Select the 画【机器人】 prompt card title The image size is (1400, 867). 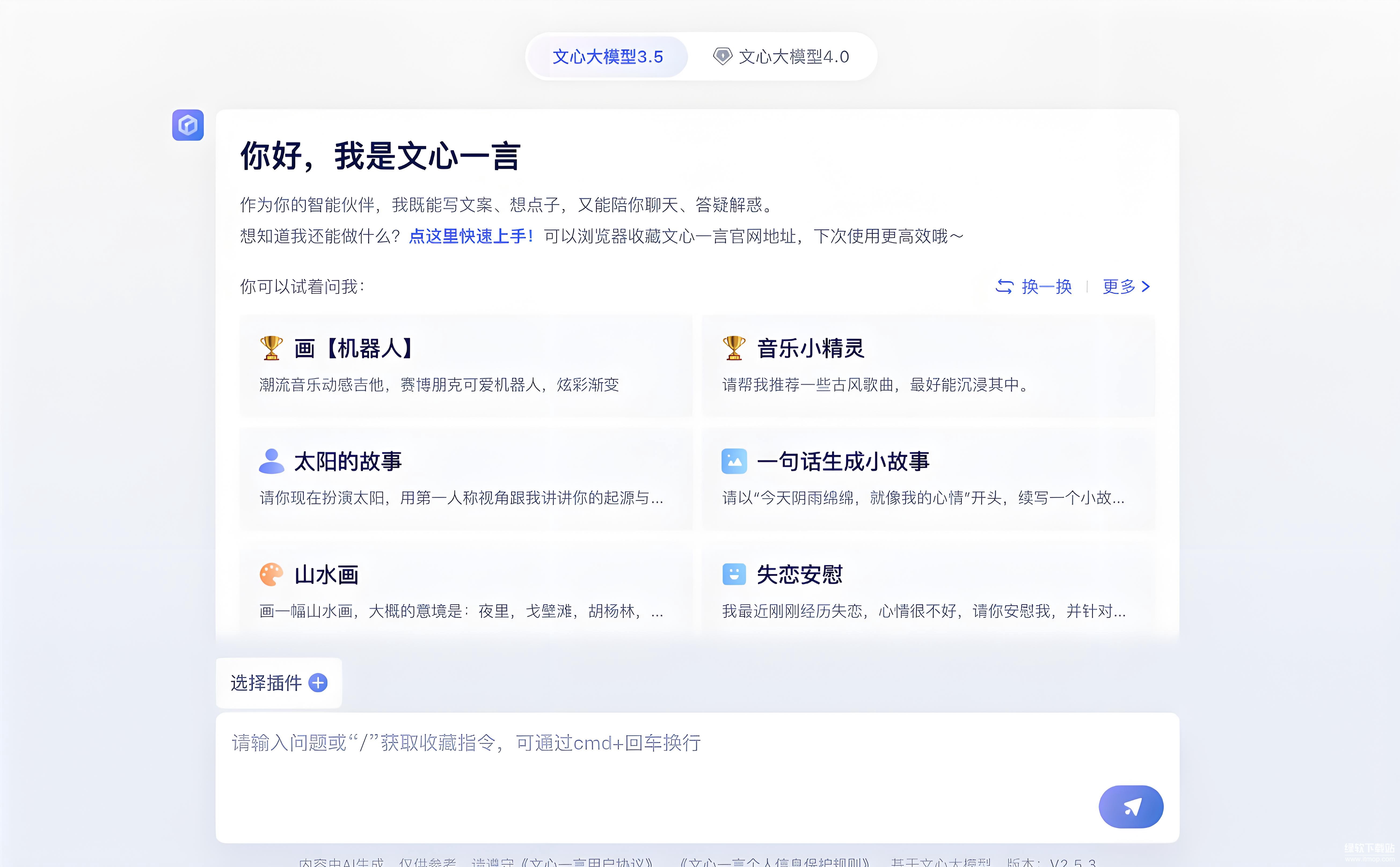click(x=354, y=348)
